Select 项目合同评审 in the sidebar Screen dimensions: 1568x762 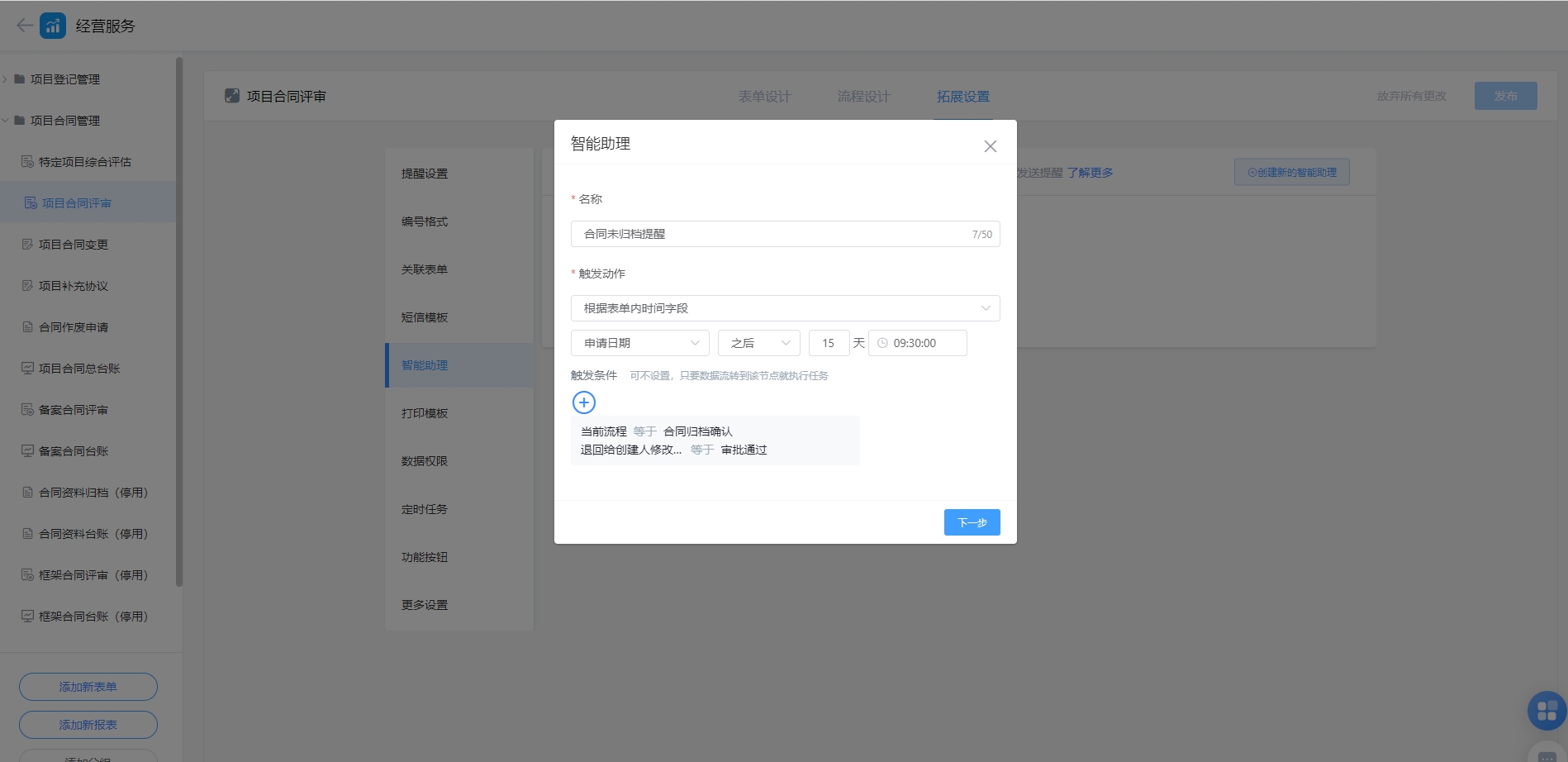88,203
